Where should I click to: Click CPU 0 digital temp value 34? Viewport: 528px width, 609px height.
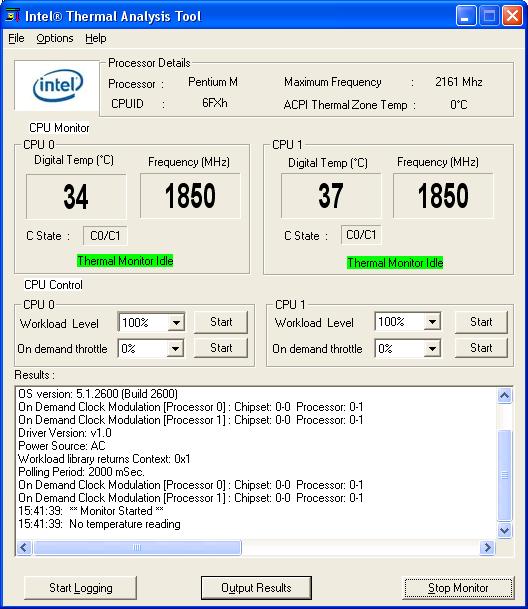(x=76, y=197)
